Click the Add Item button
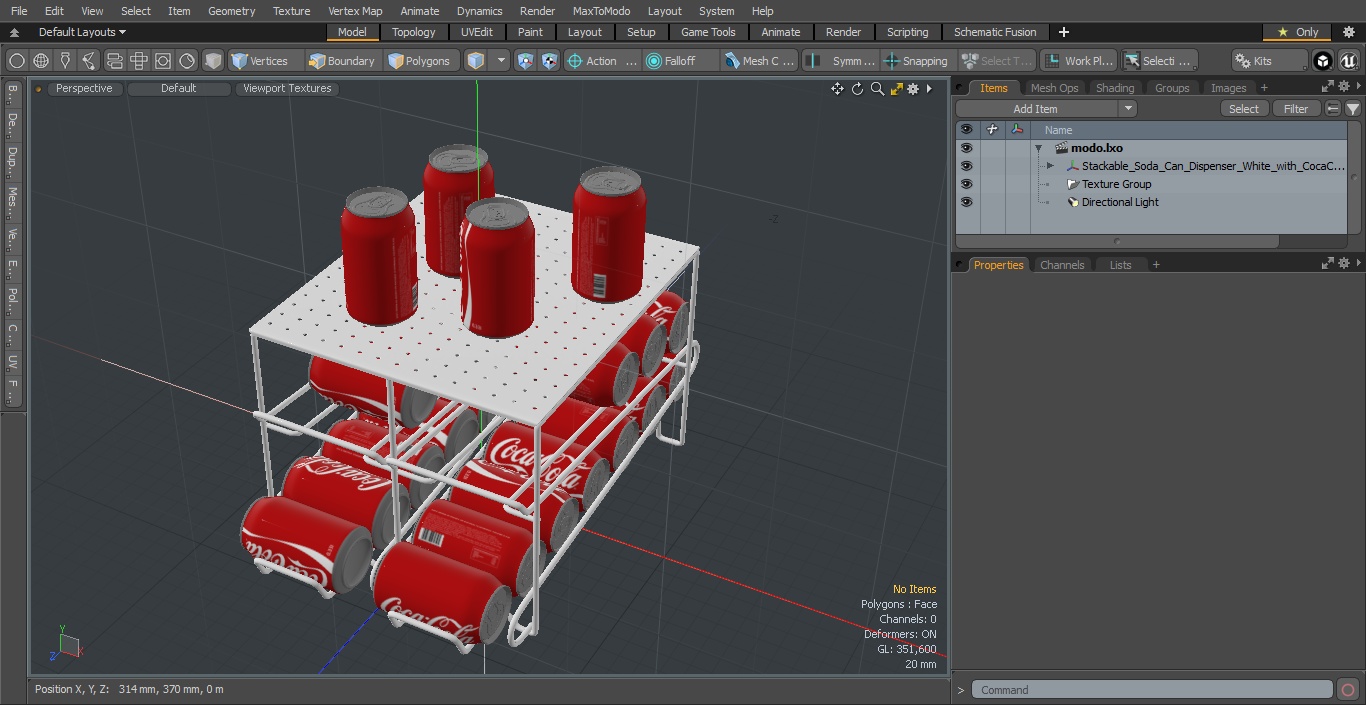This screenshot has width=1366, height=705. [x=1036, y=109]
